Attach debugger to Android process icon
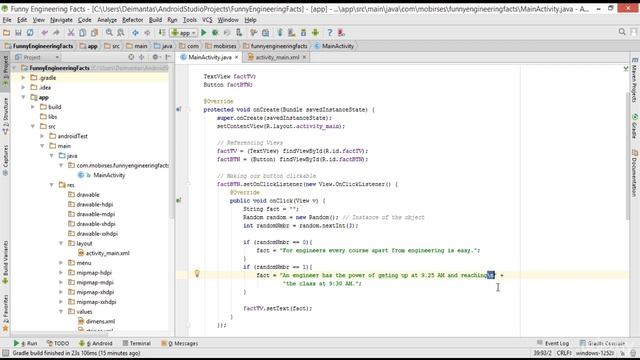Image resolution: width=640 pixels, height=360 pixels. pyautogui.click(x=239, y=33)
